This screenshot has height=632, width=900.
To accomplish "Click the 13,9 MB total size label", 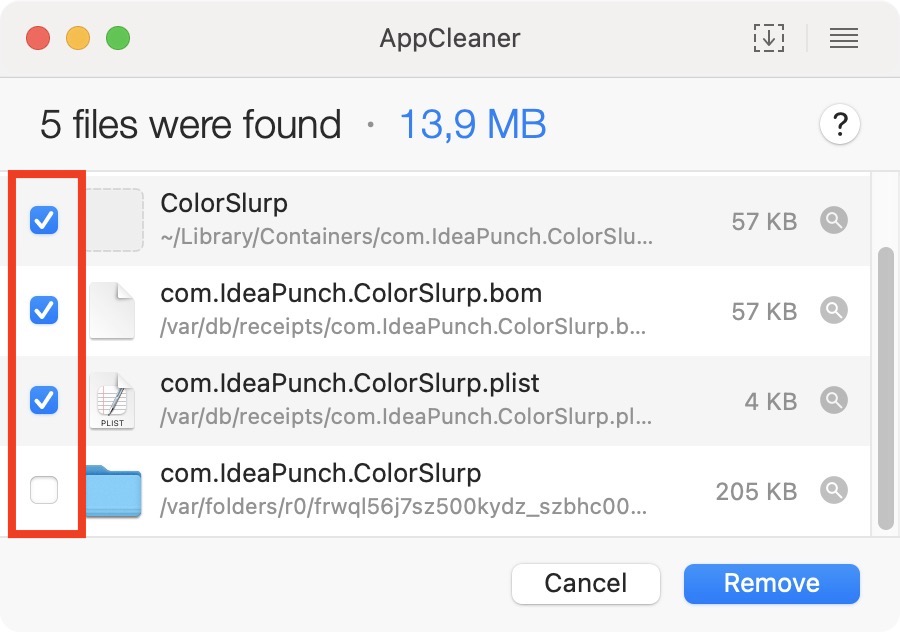I will click(x=472, y=125).
